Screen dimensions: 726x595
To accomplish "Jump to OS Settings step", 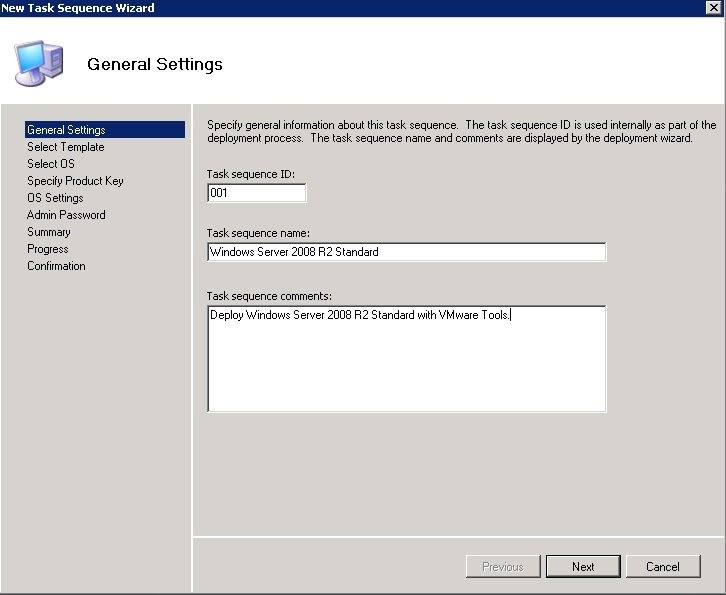I will 55,198.
